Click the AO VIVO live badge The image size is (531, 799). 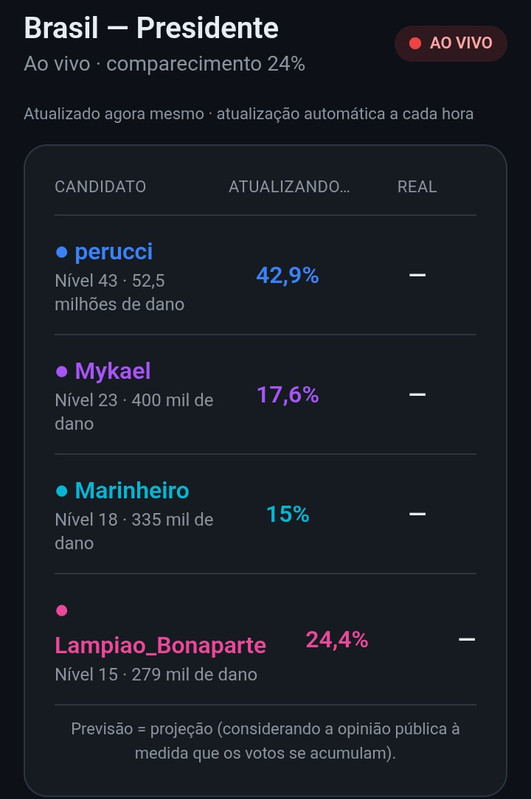[450, 43]
